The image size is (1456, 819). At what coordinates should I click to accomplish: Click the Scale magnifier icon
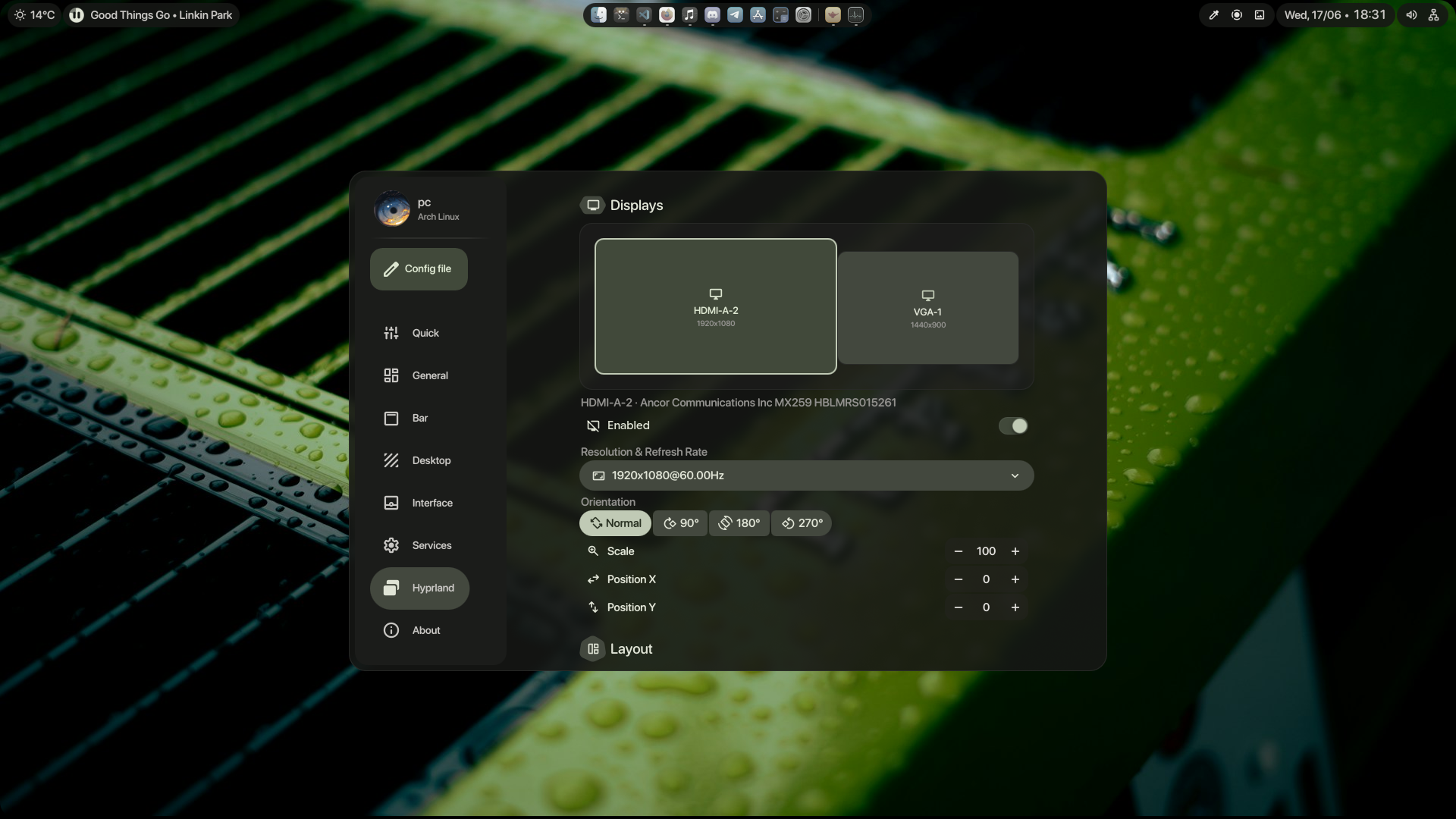pos(593,551)
